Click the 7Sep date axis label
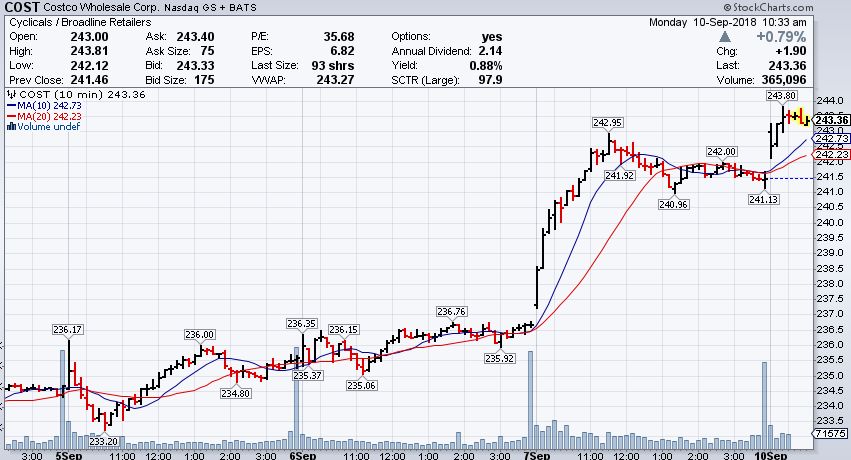Viewport: 851px width, 460px height. [x=536, y=455]
